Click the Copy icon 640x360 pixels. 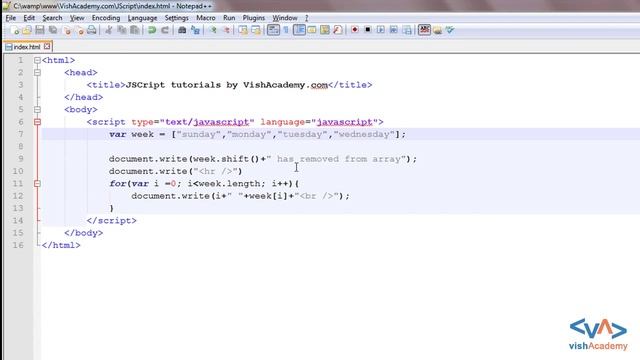coord(122,30)
